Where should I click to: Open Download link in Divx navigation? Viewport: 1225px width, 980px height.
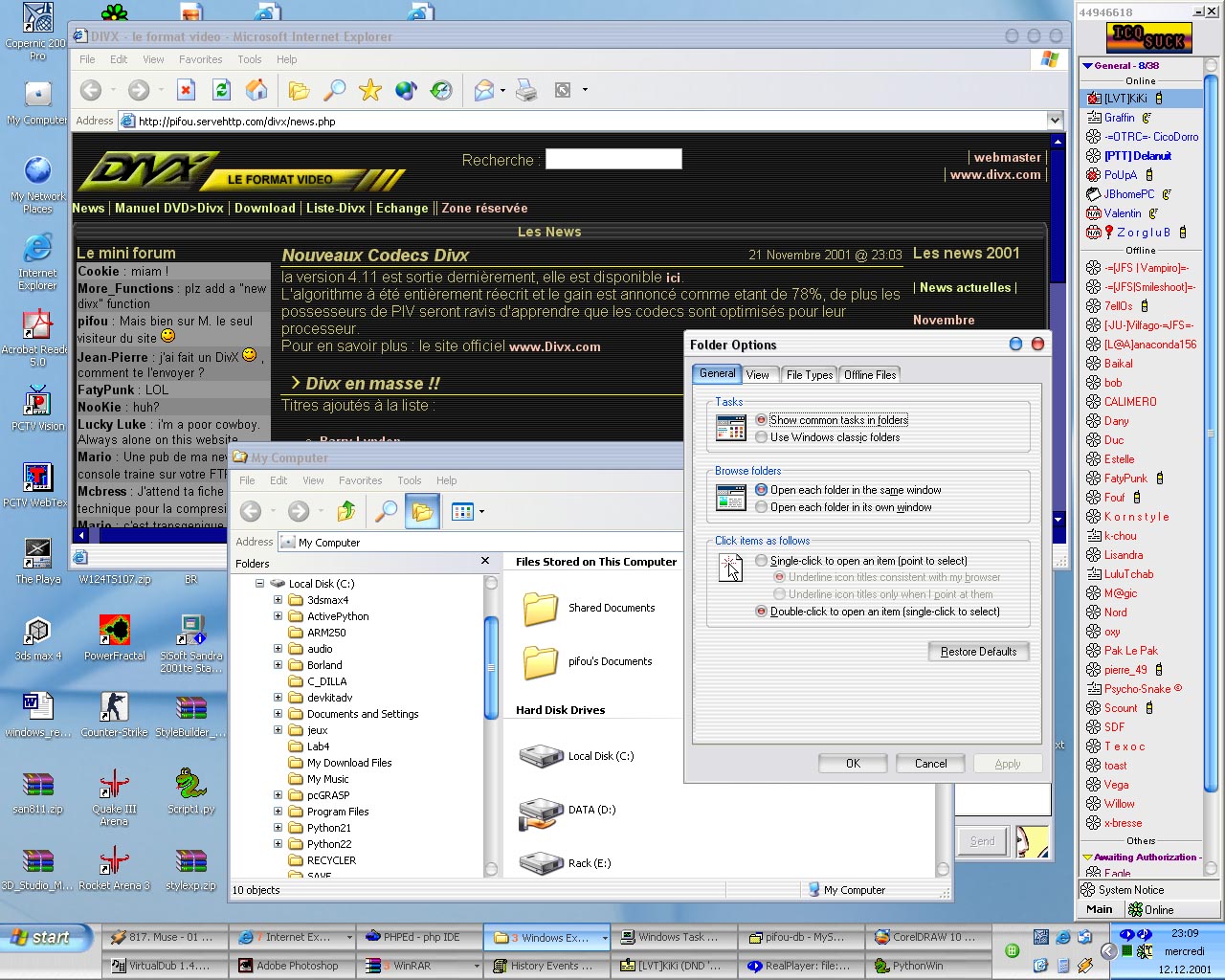tap(264, 208)
